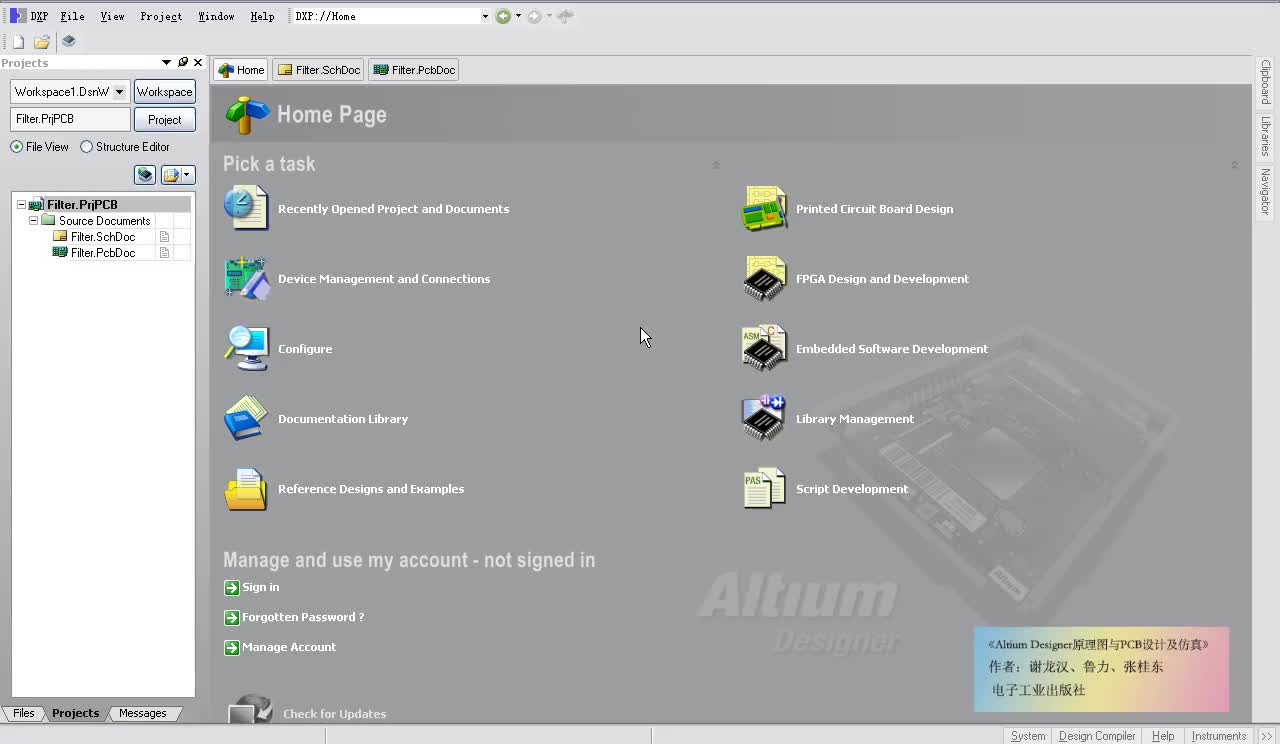Open the Navigator side panel
This screenshot has width=1280, height=744.
tap(1265, 192)
